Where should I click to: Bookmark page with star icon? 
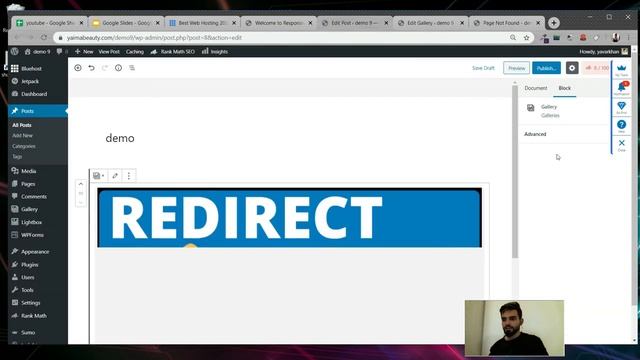click(527, 38)
